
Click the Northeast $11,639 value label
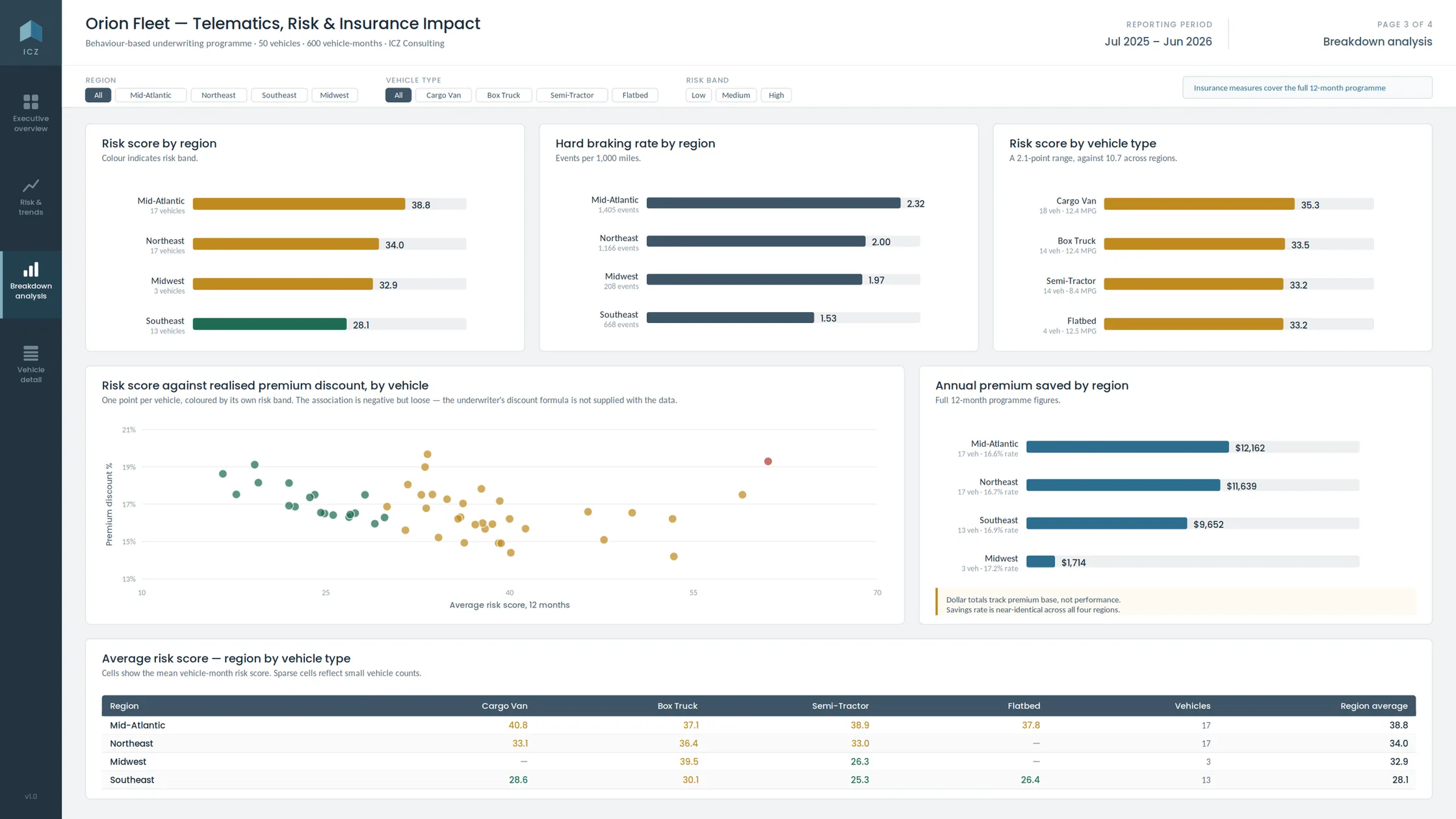[x=1241, y=486]
